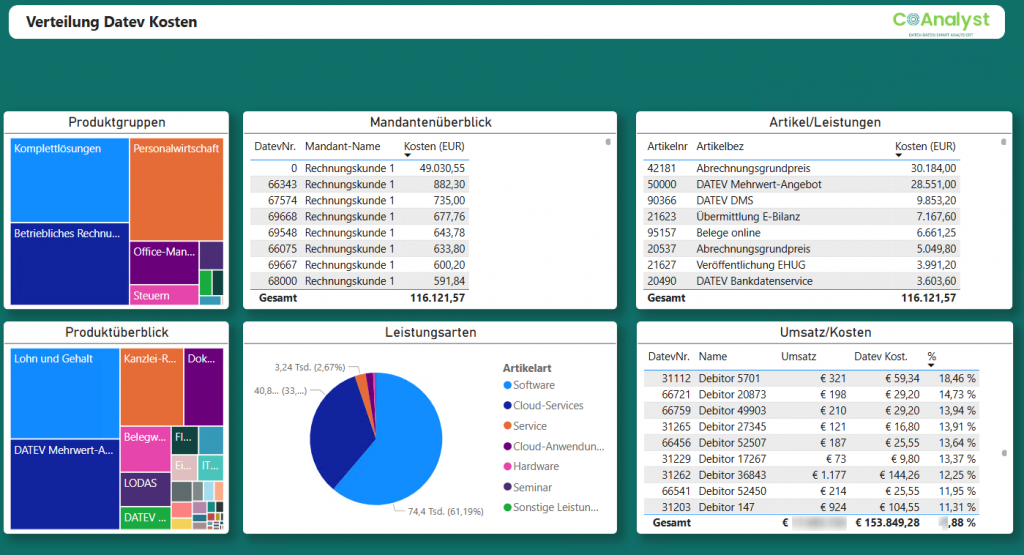The image size is (1024, 555).
Task: Select Debitor 20873 row
Action: [x=811, y=394]
